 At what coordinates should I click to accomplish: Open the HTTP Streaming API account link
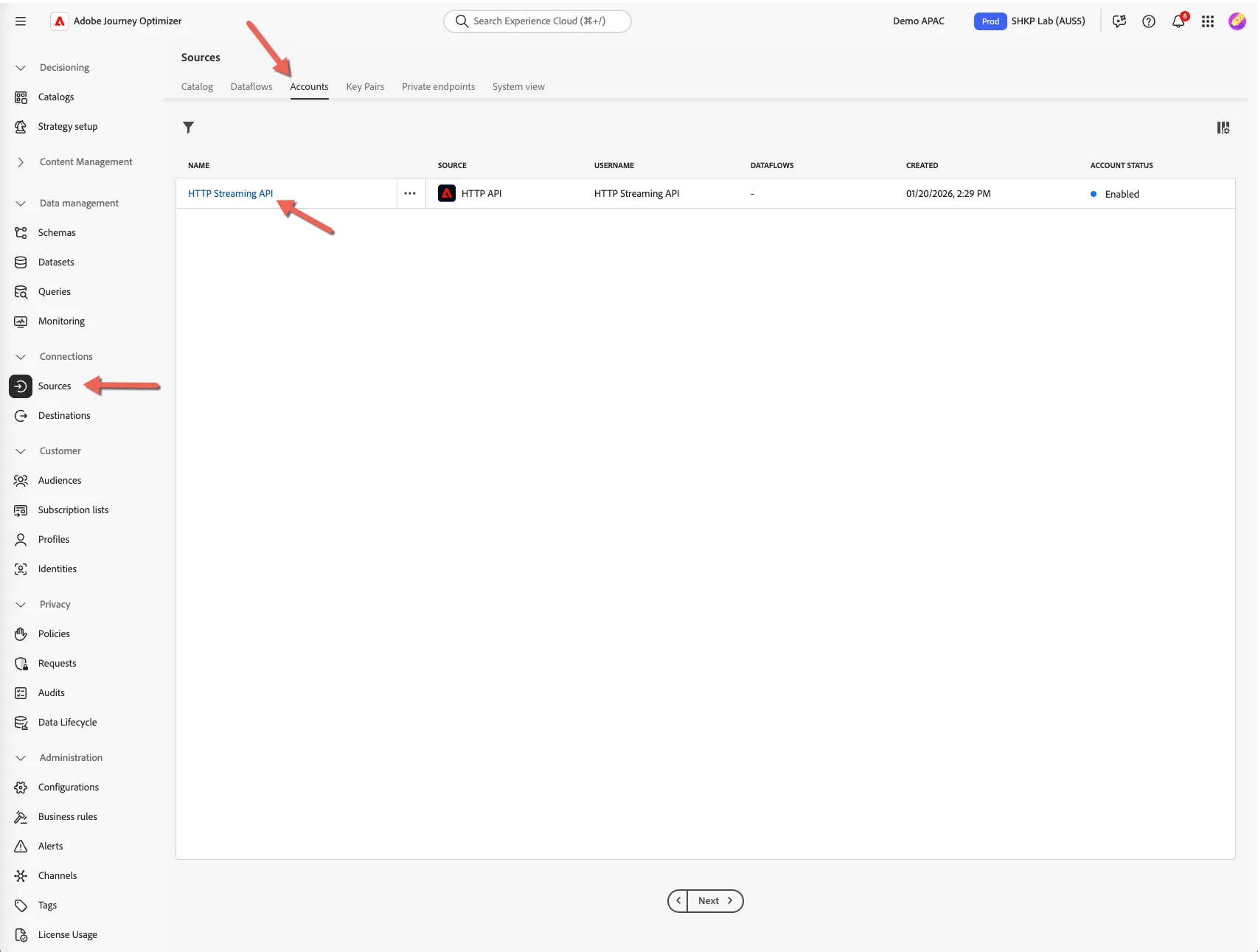coord(230,193)
